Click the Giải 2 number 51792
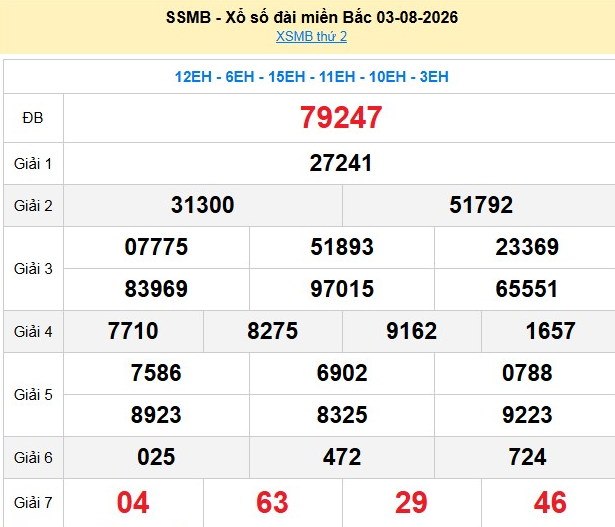Screen dimensions: 615x527 [481, 205]
